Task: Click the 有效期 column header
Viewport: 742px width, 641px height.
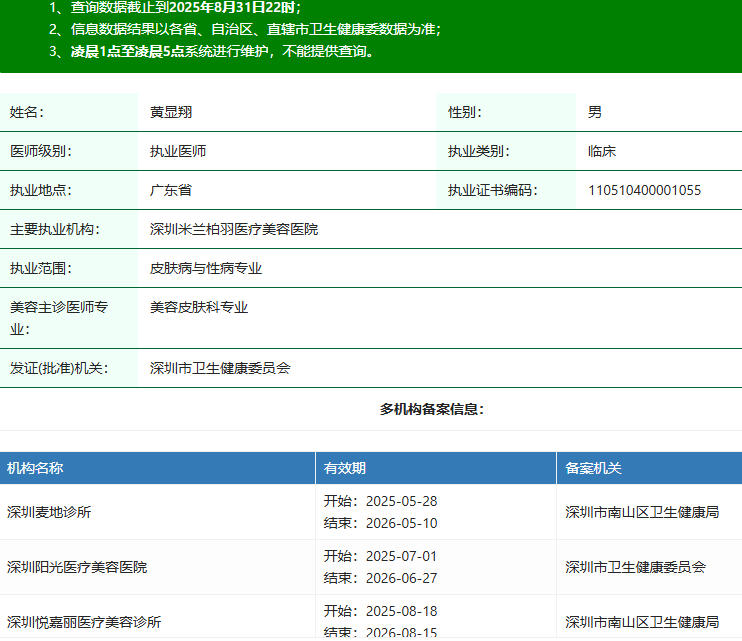Action: coord(344,468)
